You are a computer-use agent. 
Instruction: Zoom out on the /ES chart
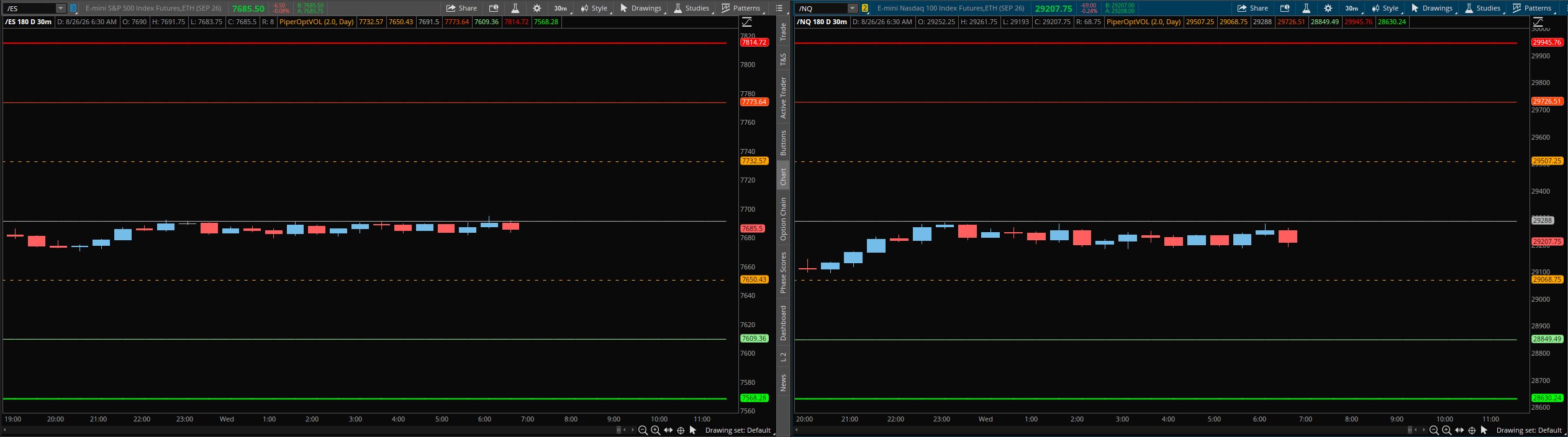[643, 430]
